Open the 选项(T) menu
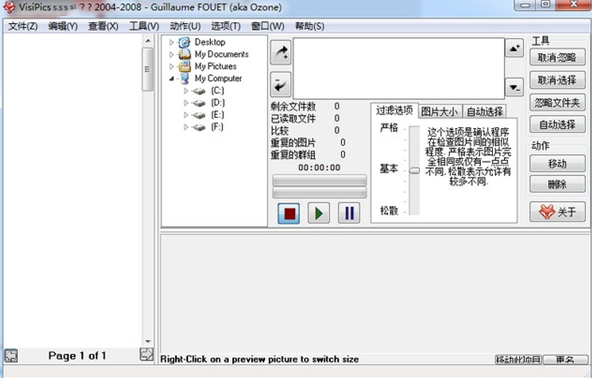Screen dimensions: 592x378 click(225, 26)
